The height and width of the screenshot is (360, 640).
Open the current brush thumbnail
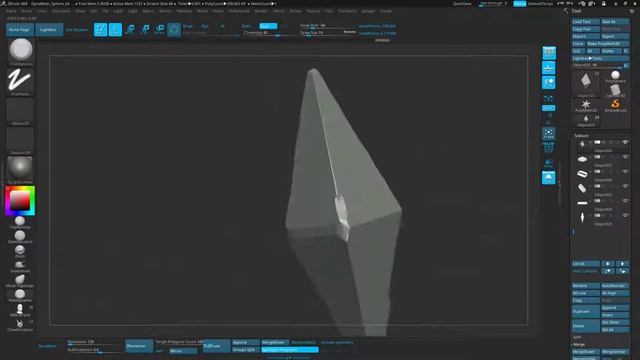coord(20,51)
